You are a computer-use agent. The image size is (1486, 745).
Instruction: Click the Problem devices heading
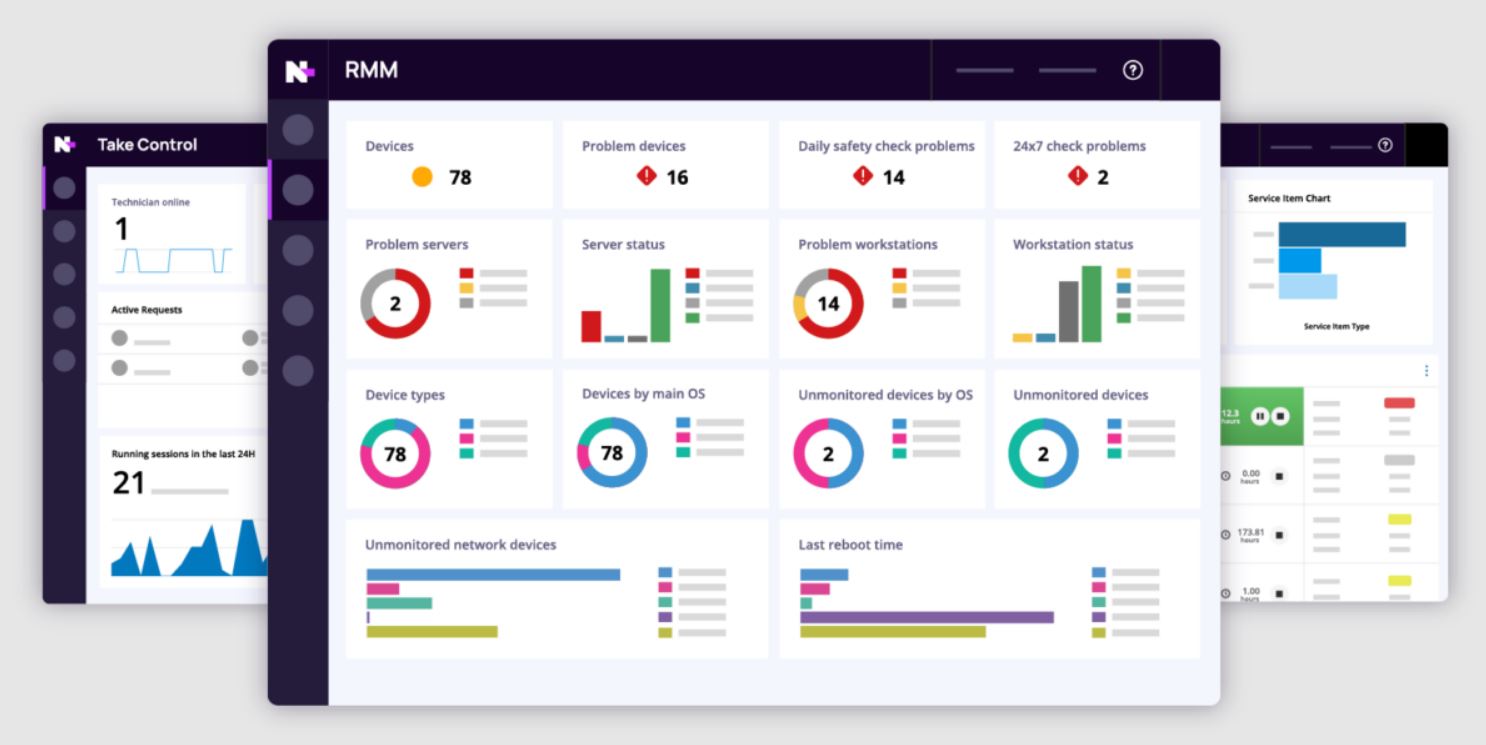pos(634,146)
